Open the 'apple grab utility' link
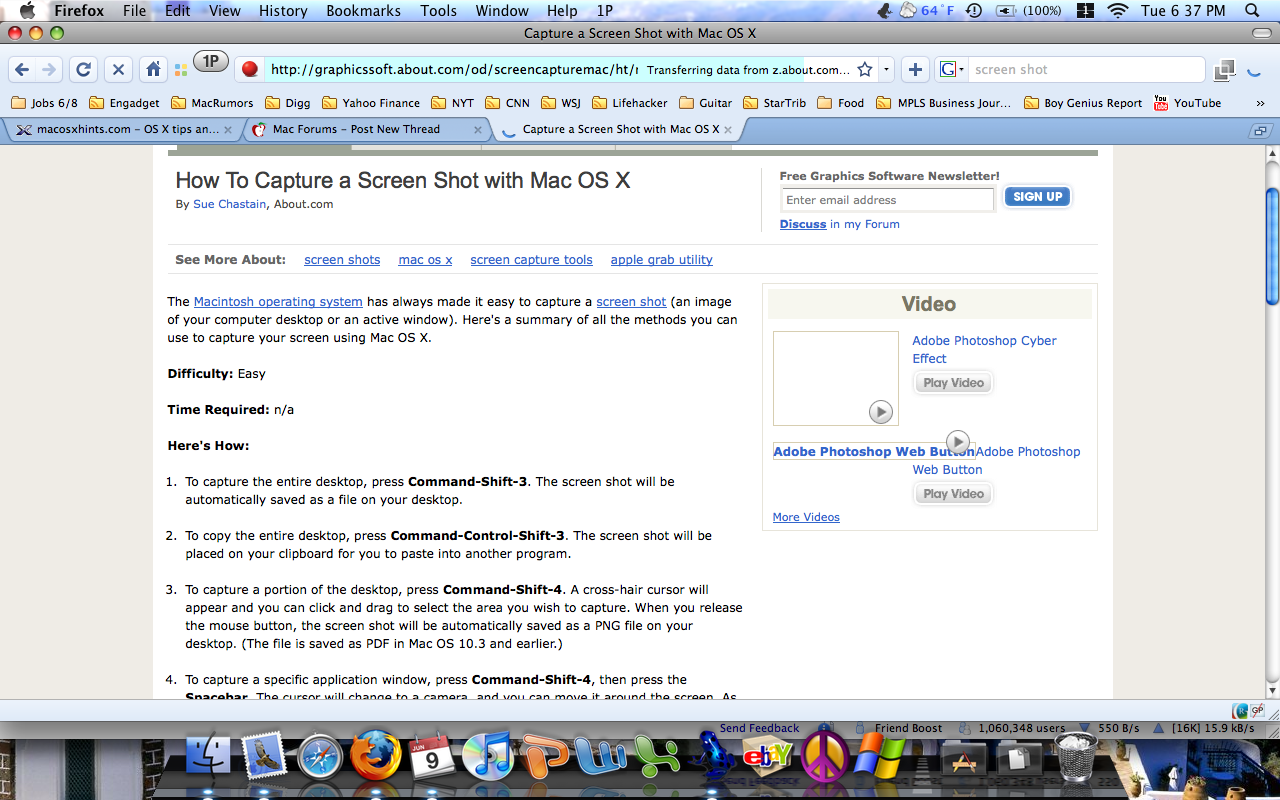The image size is (1280, 800). [x=661, y=260]
